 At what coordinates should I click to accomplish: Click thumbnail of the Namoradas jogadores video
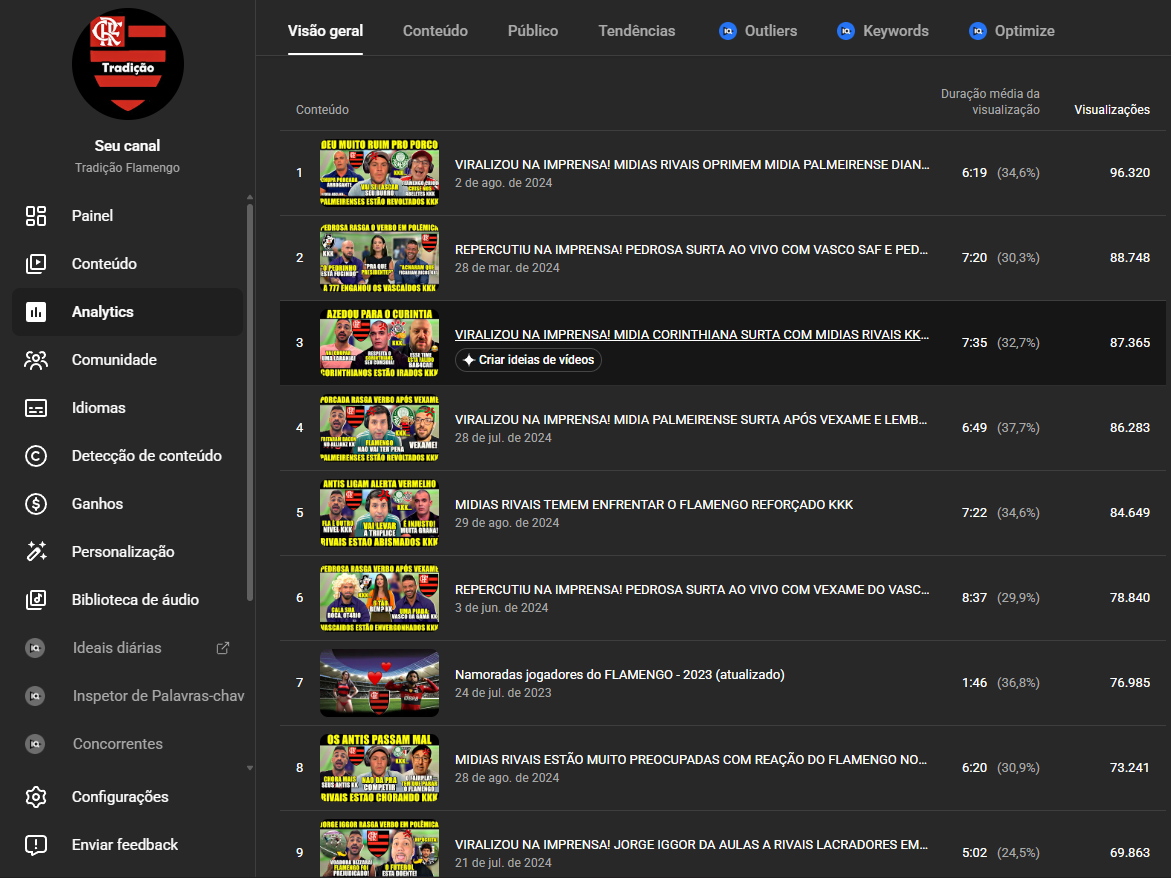tap(379, 683)
